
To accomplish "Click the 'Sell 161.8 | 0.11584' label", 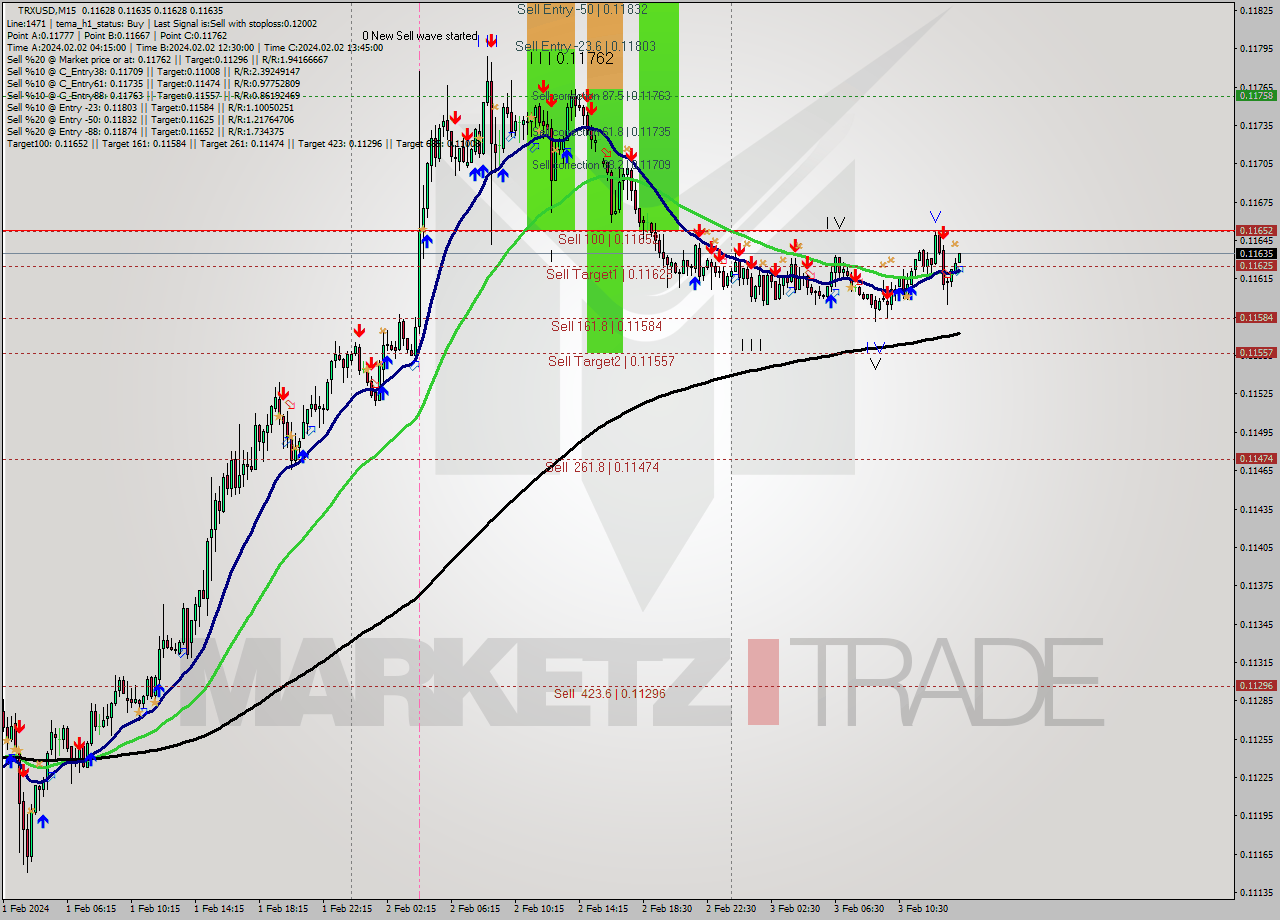I will coord(606,326).
